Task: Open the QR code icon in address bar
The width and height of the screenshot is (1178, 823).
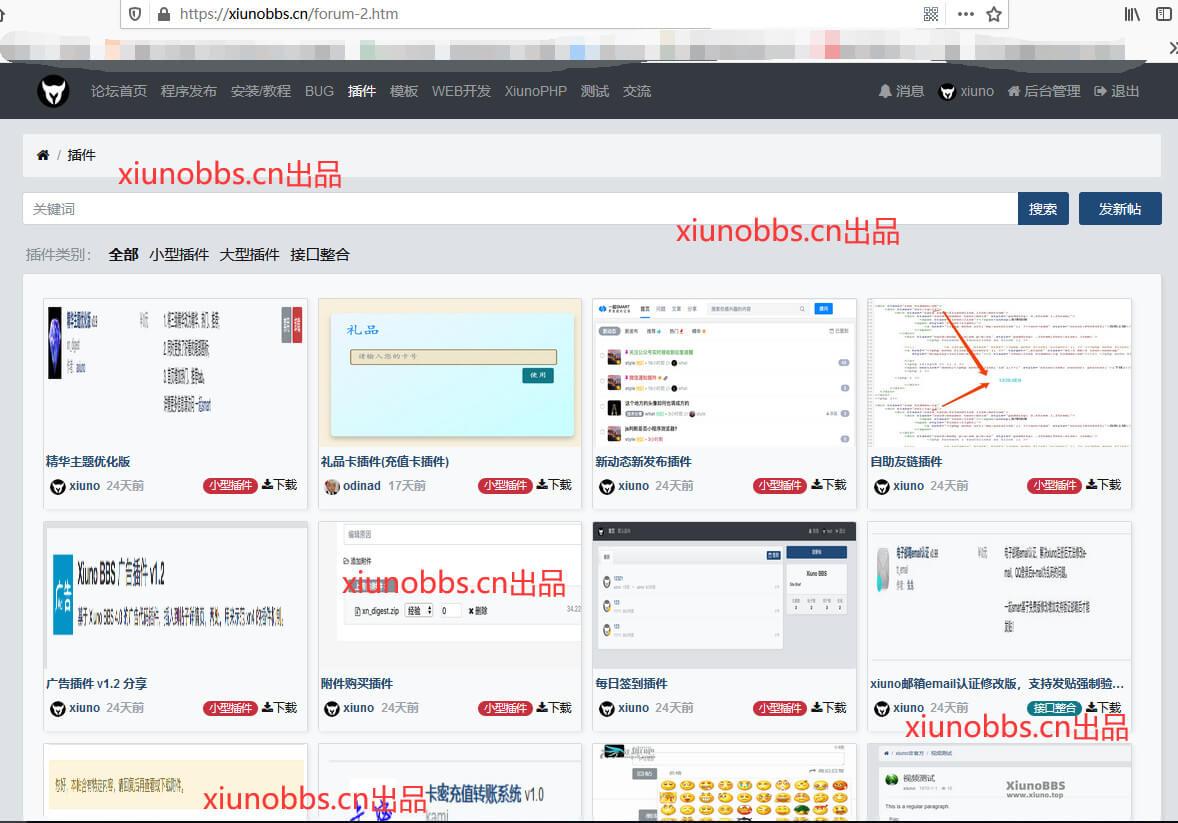Action: click(931, 14)
